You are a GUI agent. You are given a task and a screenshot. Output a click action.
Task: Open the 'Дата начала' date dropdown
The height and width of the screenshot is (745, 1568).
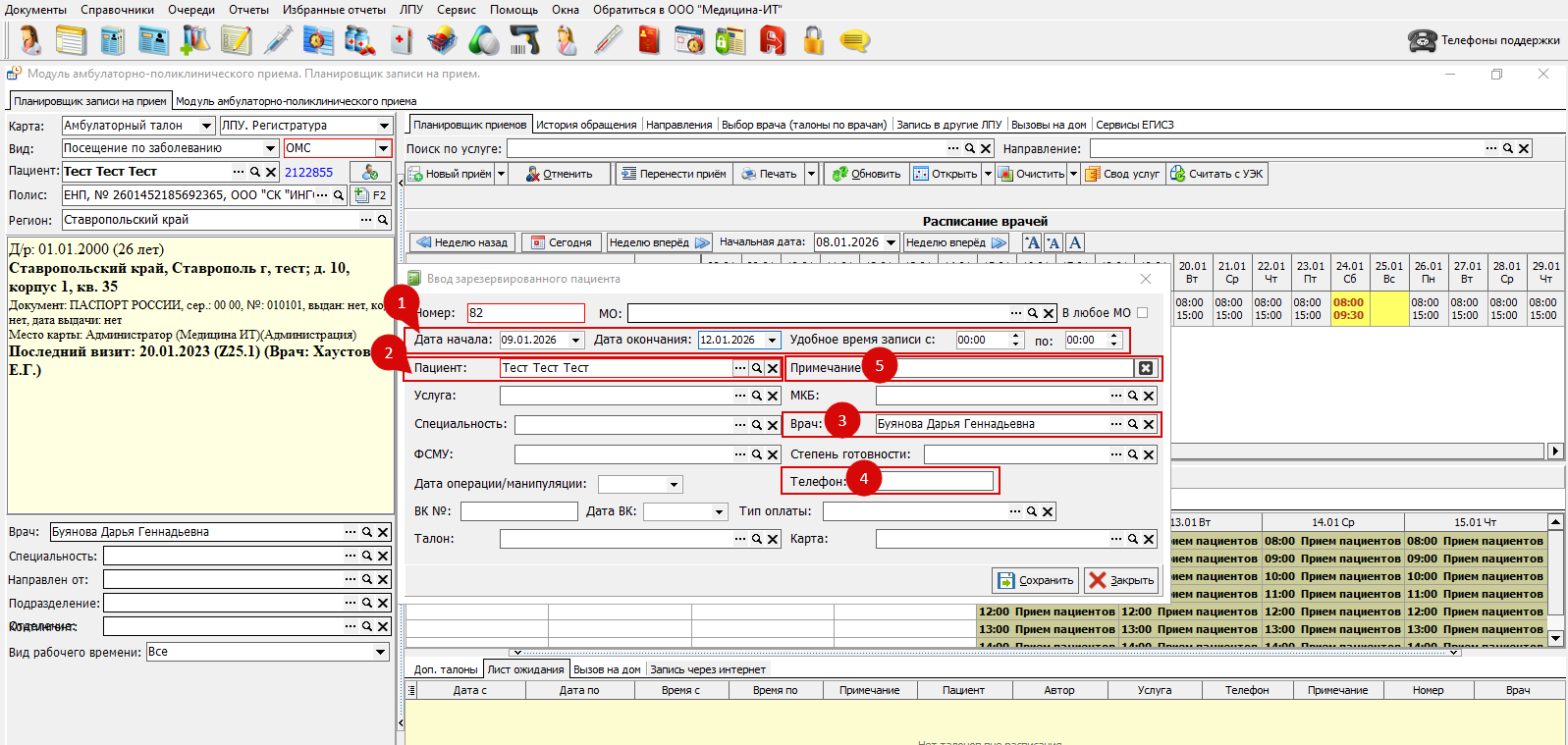point(575,340)
